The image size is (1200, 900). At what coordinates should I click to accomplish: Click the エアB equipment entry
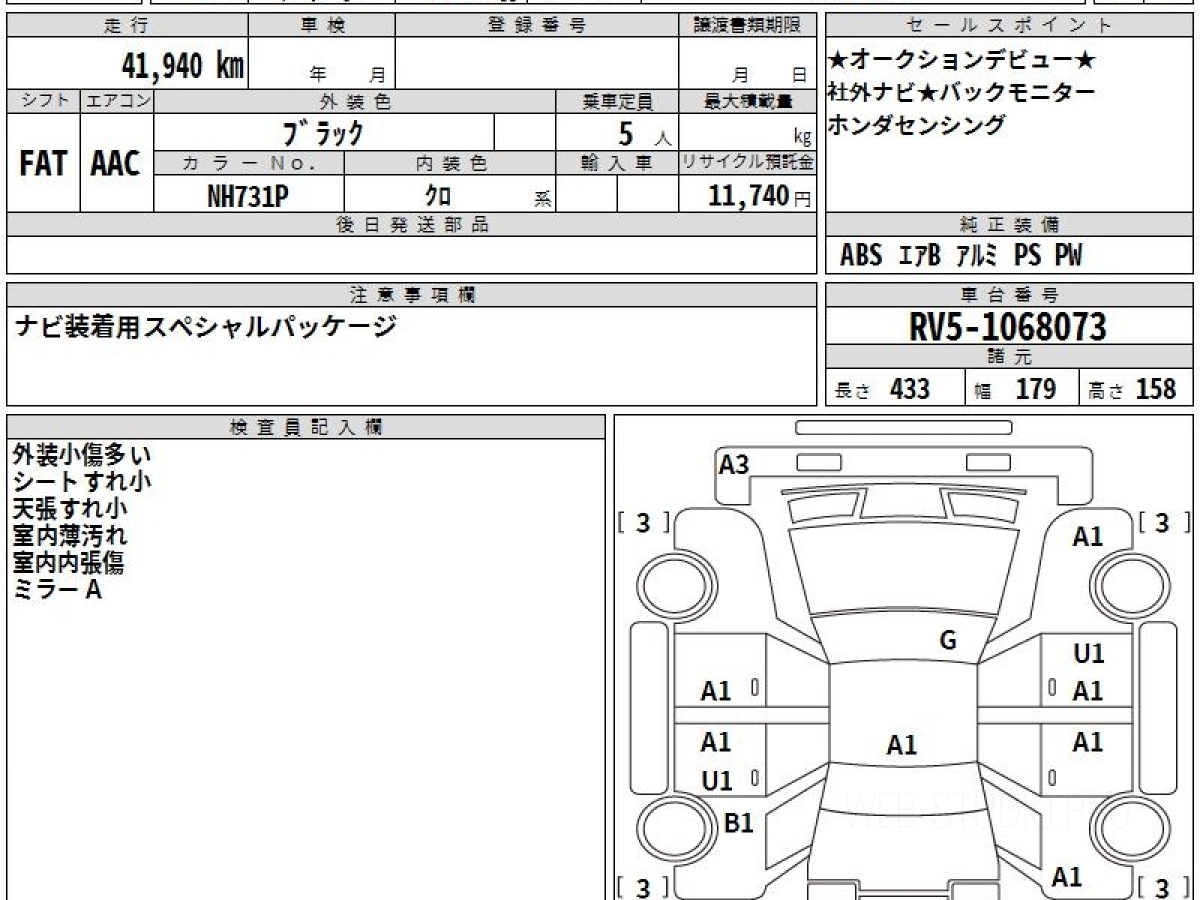coord(920,256)
